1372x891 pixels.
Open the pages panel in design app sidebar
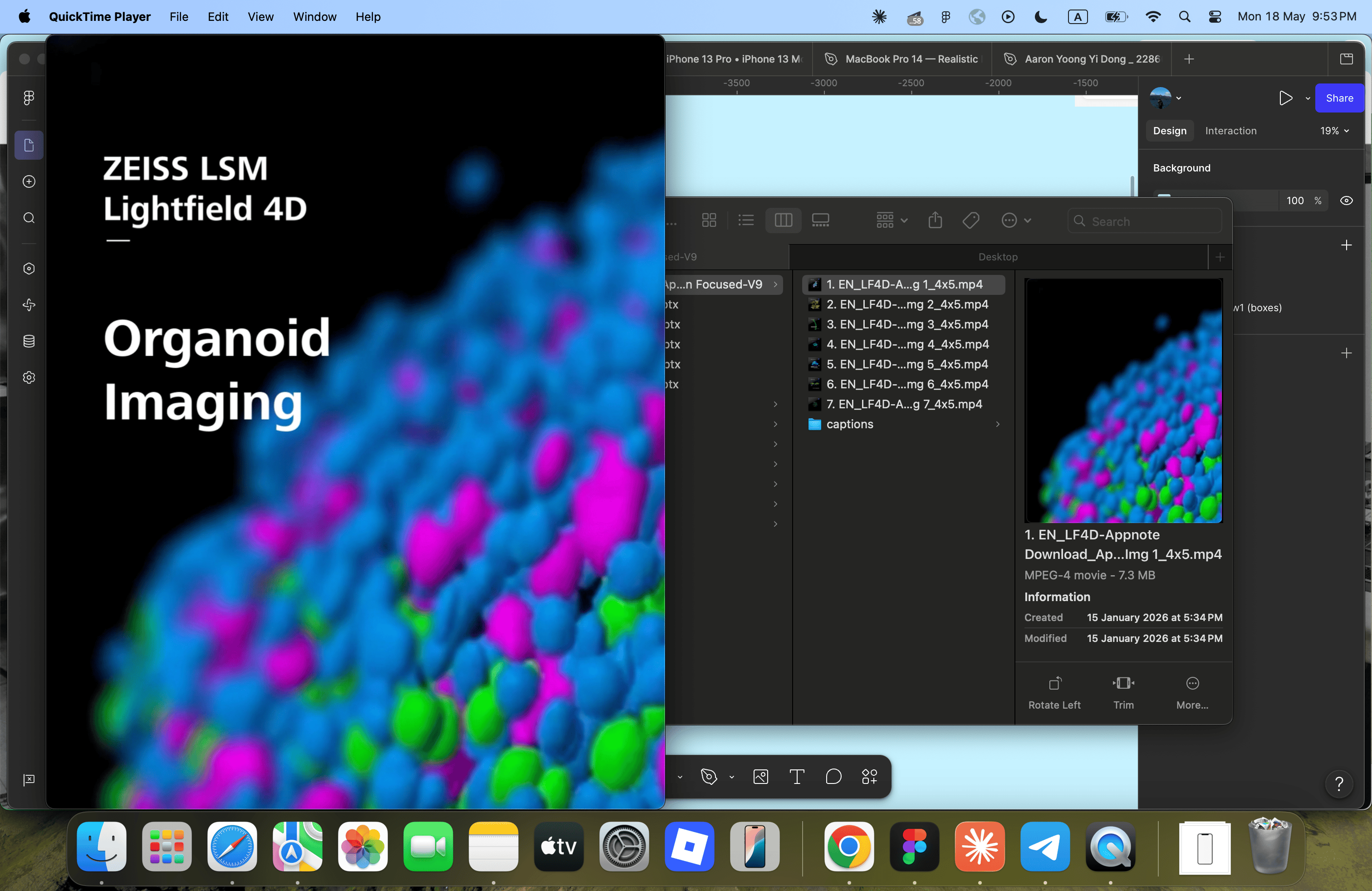coord(29,145)
